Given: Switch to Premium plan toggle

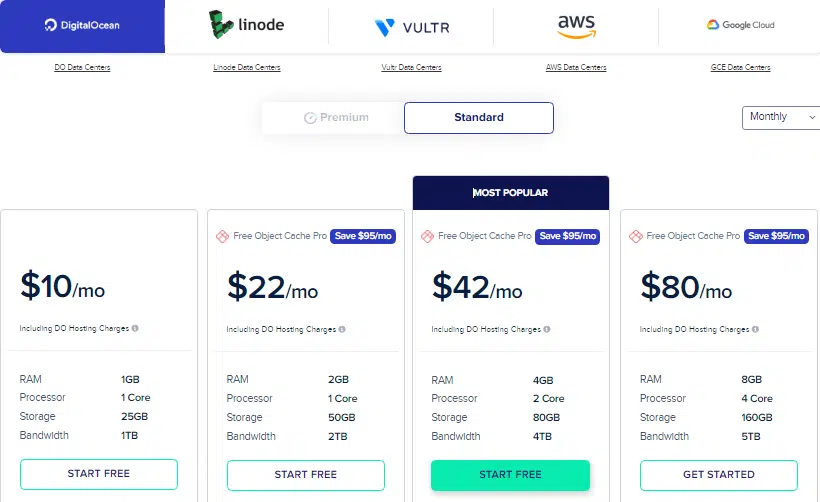Looking at the screenshot, I should [336, 118].
